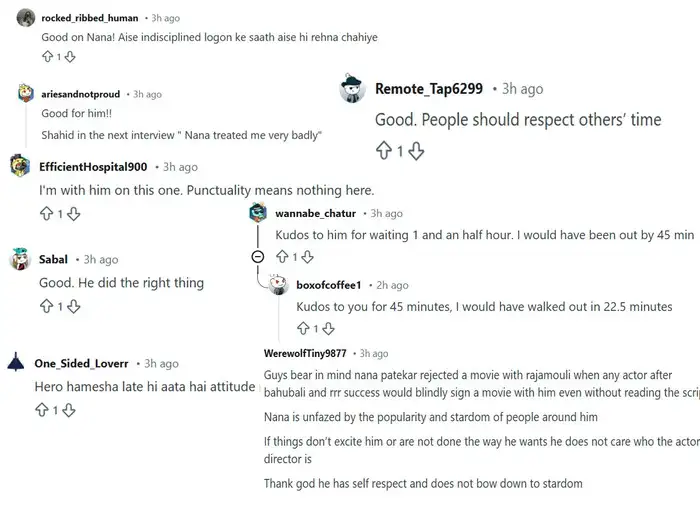Click Sabal's profile avatar

[19, 260]
